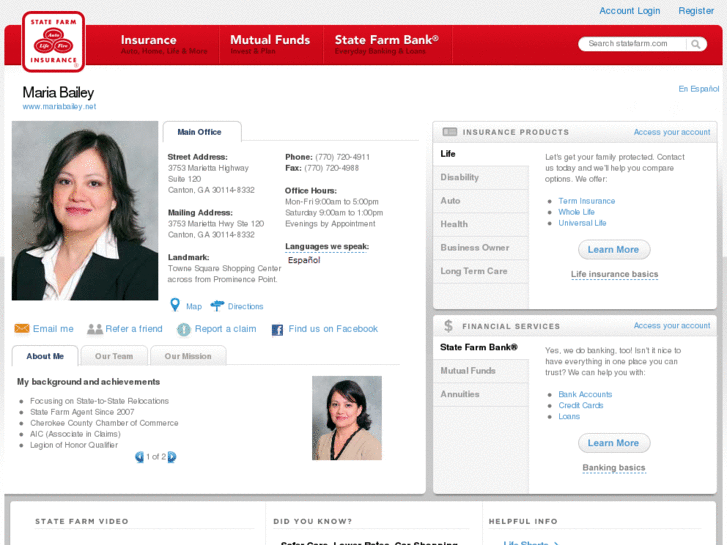This screenshot has height=545, width=727.
Task: Open the Bank Accounts link
Action: (x=585, y=394)
